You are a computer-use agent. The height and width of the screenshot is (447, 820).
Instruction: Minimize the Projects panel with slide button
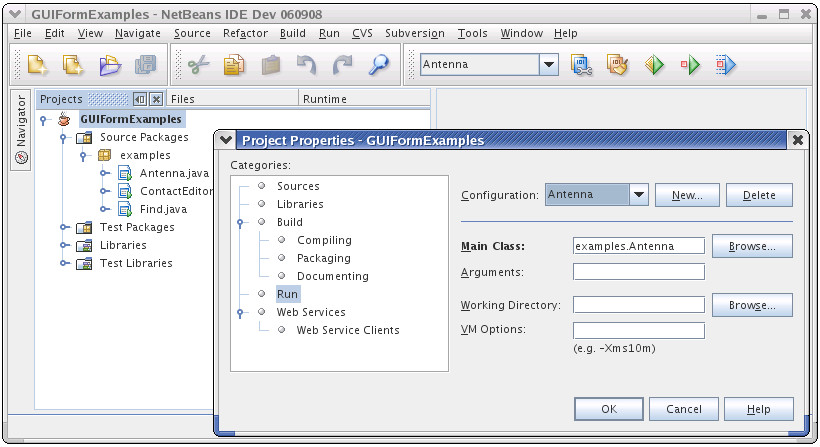pos(140,99)
